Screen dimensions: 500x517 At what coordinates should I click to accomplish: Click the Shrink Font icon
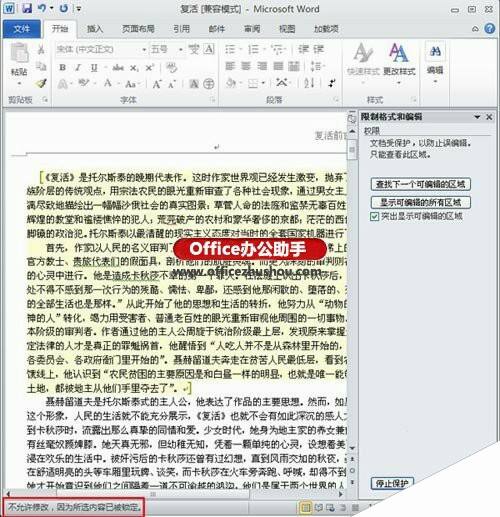(x=172, y=84)
